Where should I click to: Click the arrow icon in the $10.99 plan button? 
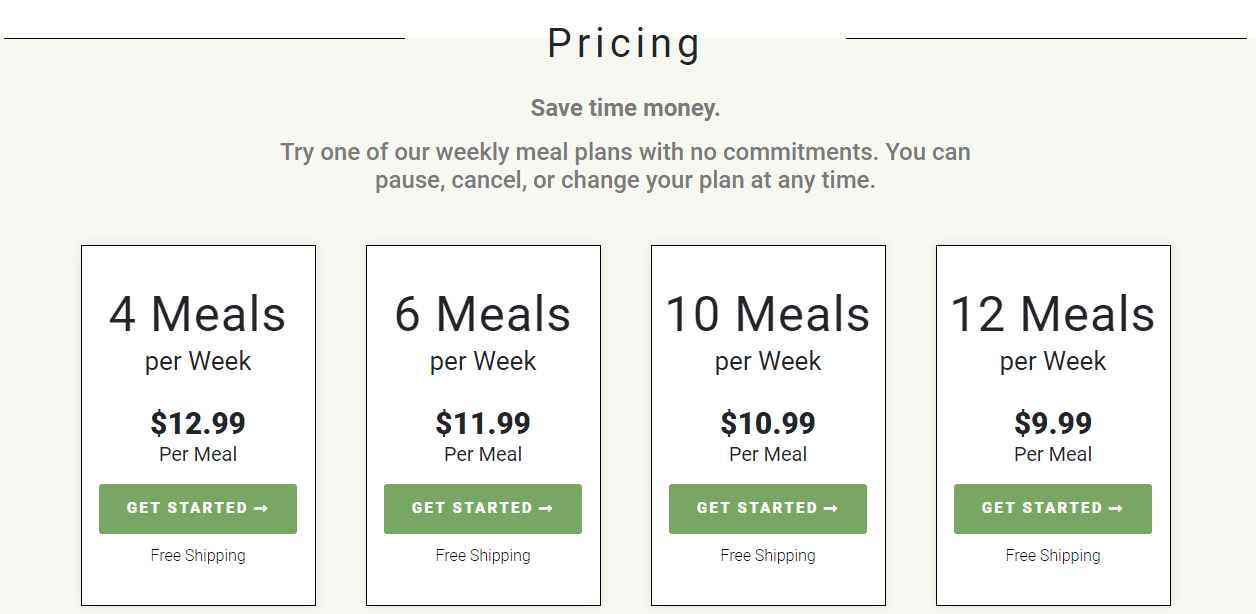831,509
